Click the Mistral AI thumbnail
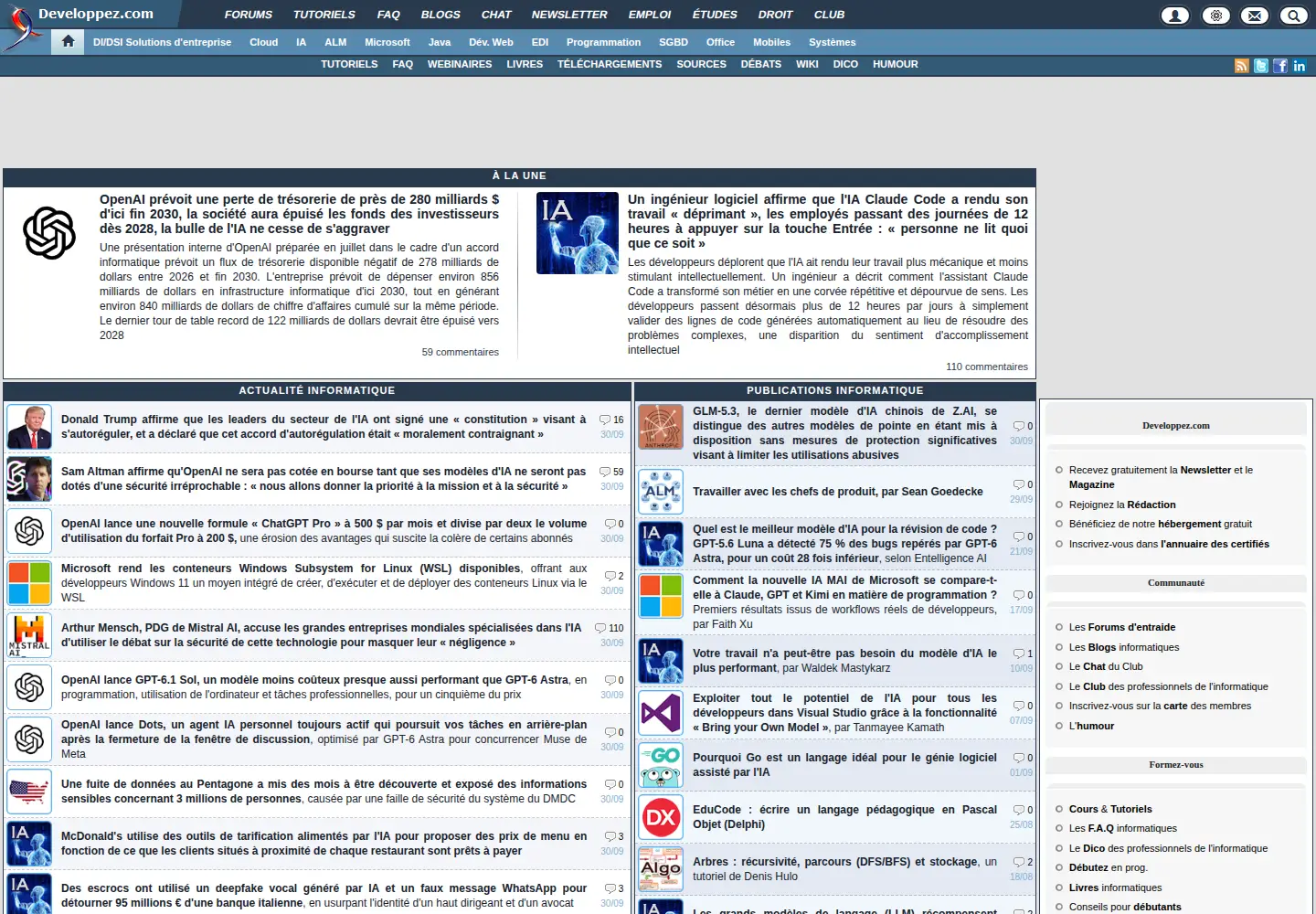Screen dimensions: 1316x914 pos(29,635)
